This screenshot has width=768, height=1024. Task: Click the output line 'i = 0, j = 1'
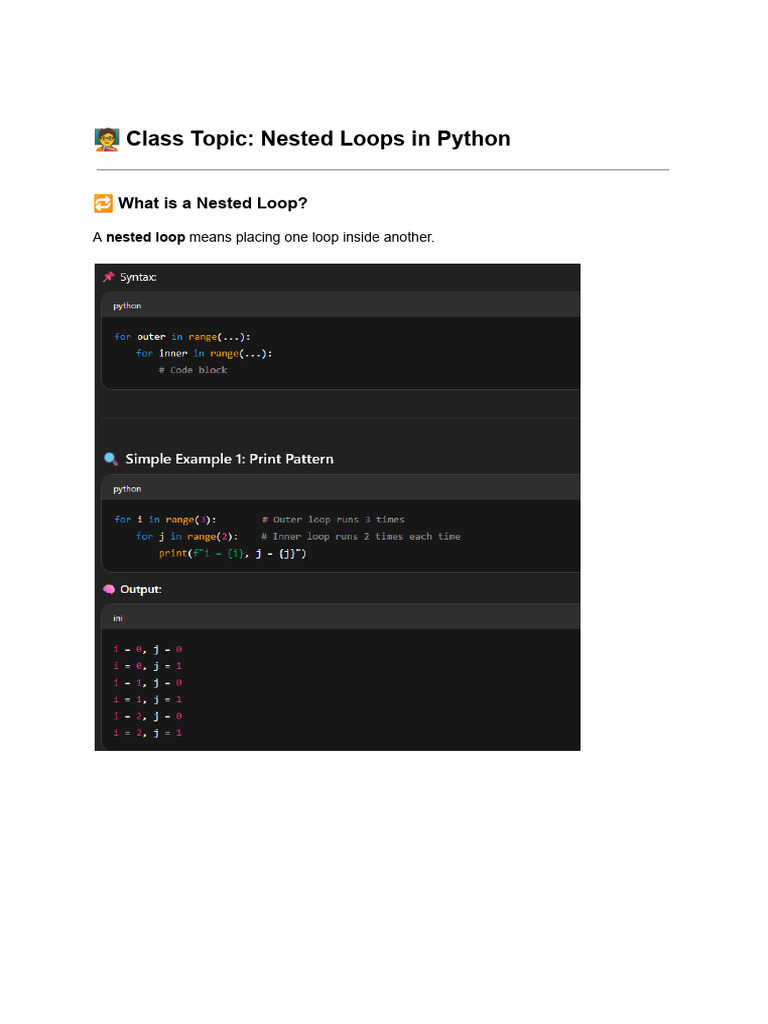[148, 666]
